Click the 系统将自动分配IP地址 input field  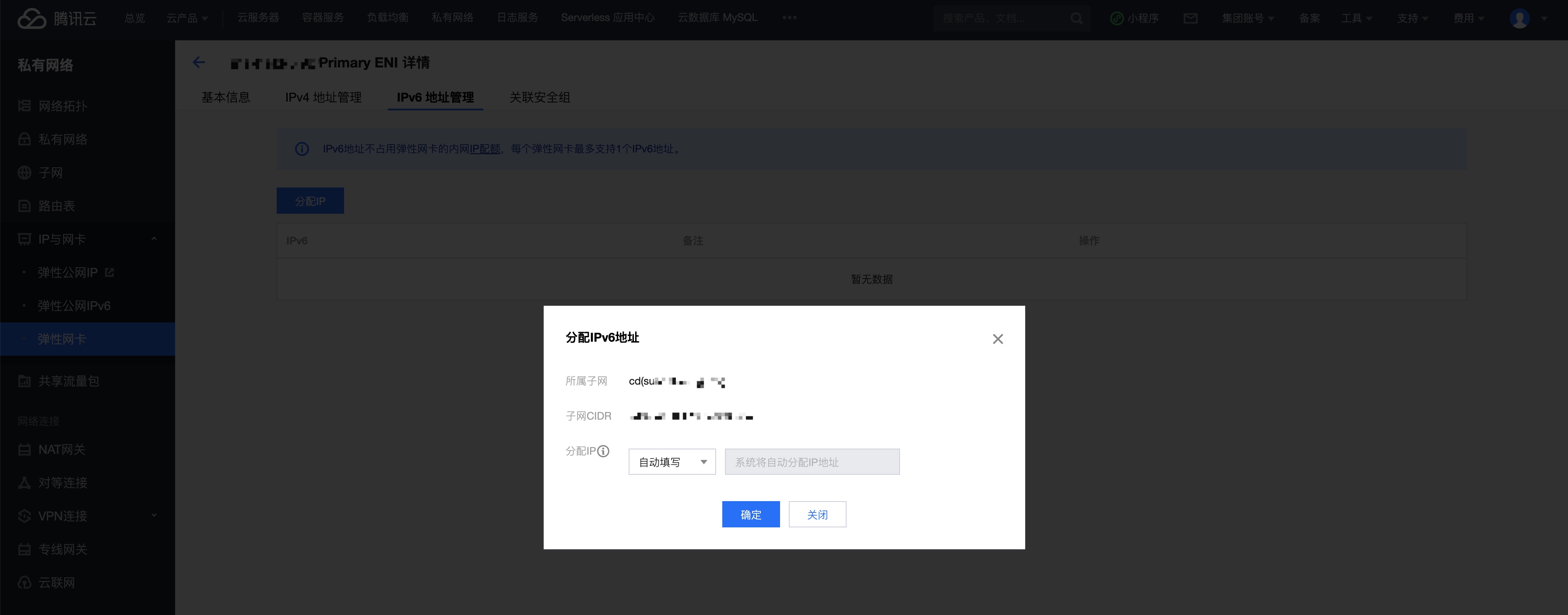812,462
